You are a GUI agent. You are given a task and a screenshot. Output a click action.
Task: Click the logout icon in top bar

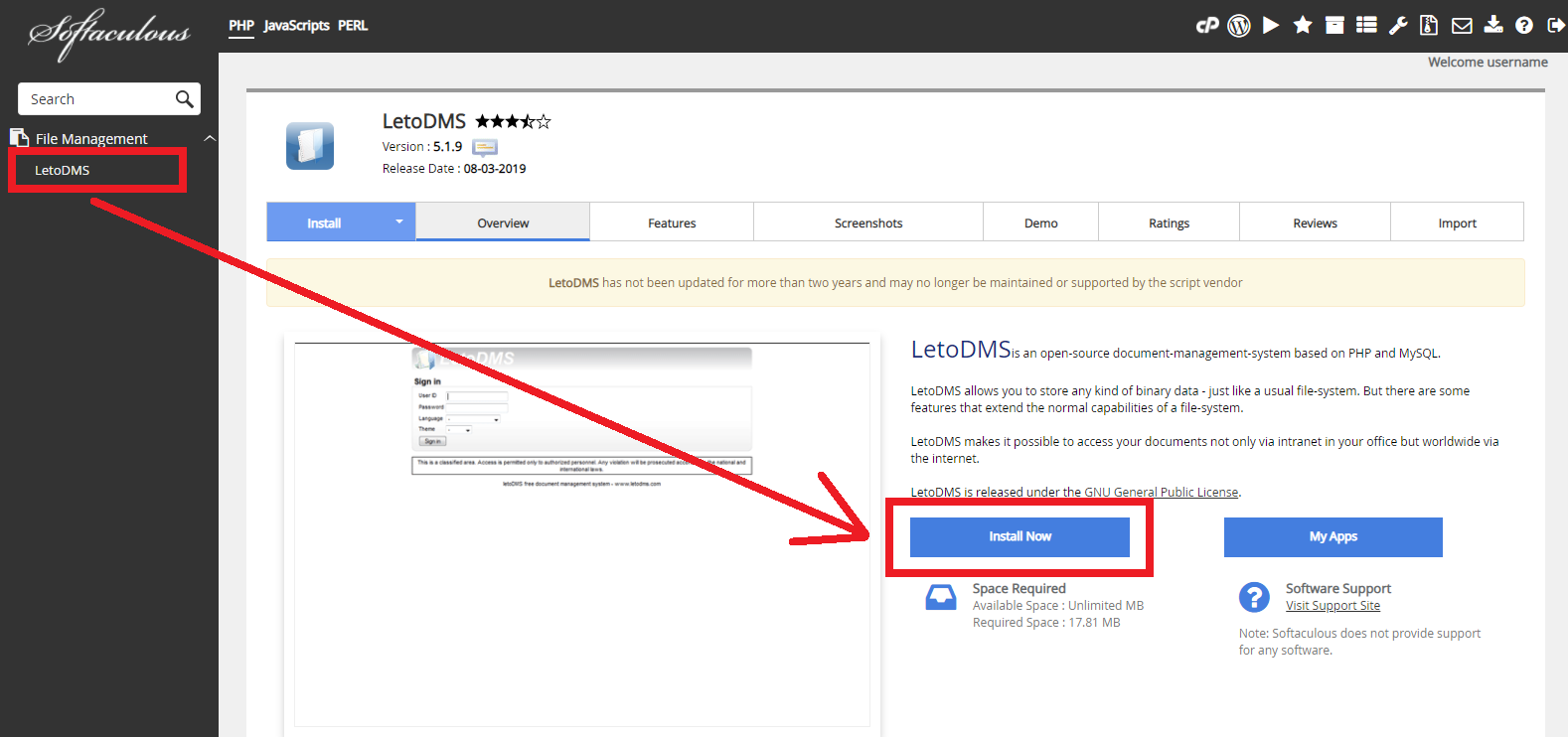coord(1556,26)
